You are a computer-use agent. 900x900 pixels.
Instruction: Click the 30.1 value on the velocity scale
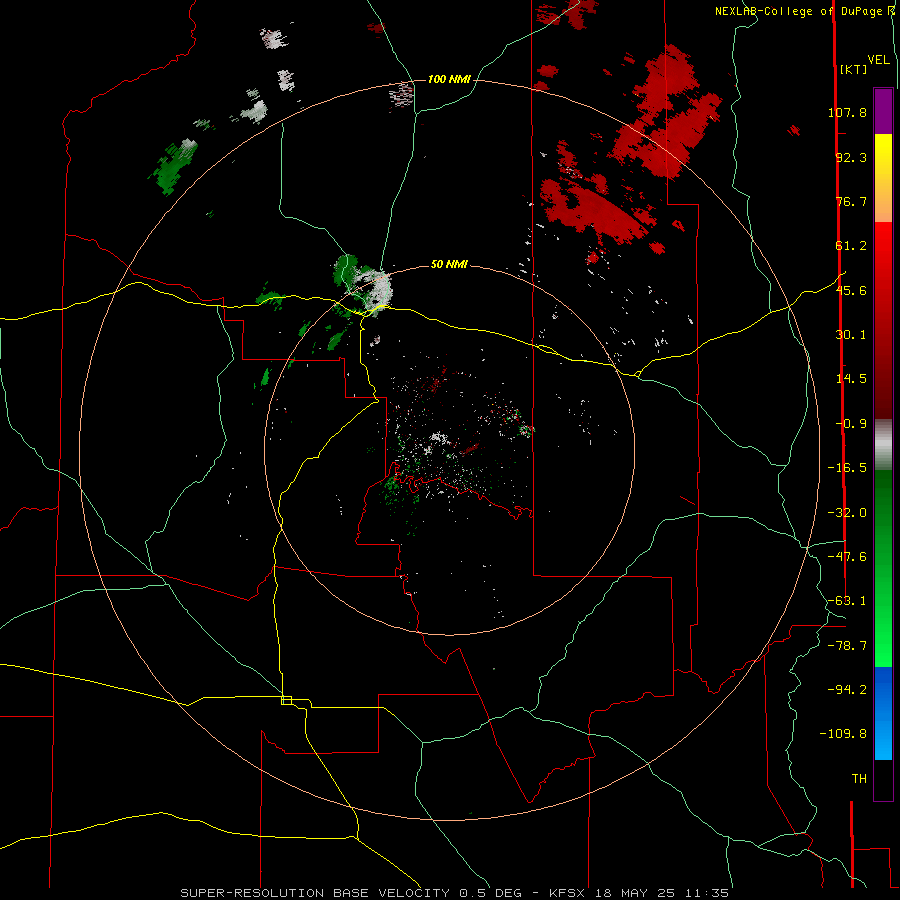click(x=851, y=335)
